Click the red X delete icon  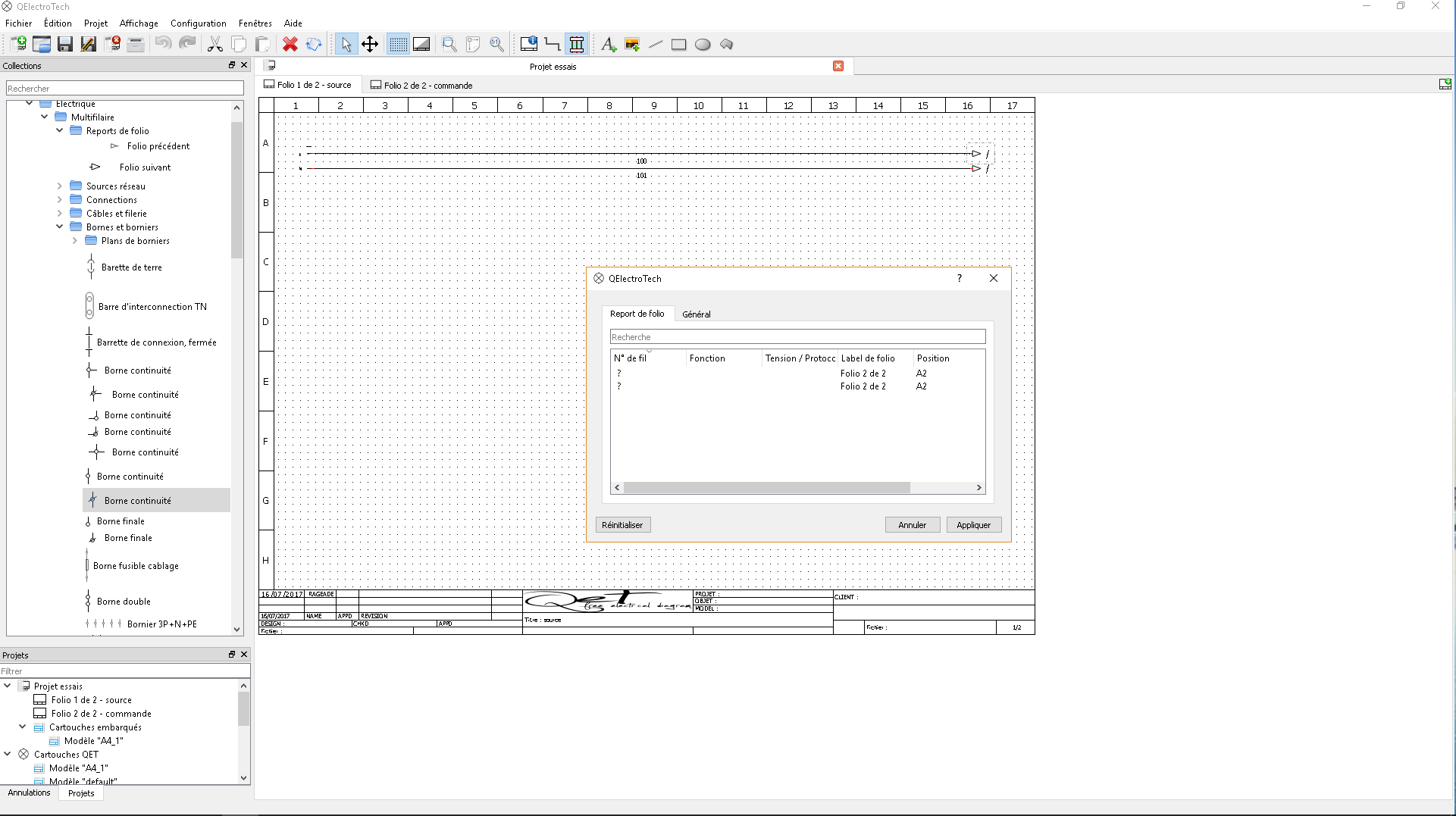[x=290, y=45]
